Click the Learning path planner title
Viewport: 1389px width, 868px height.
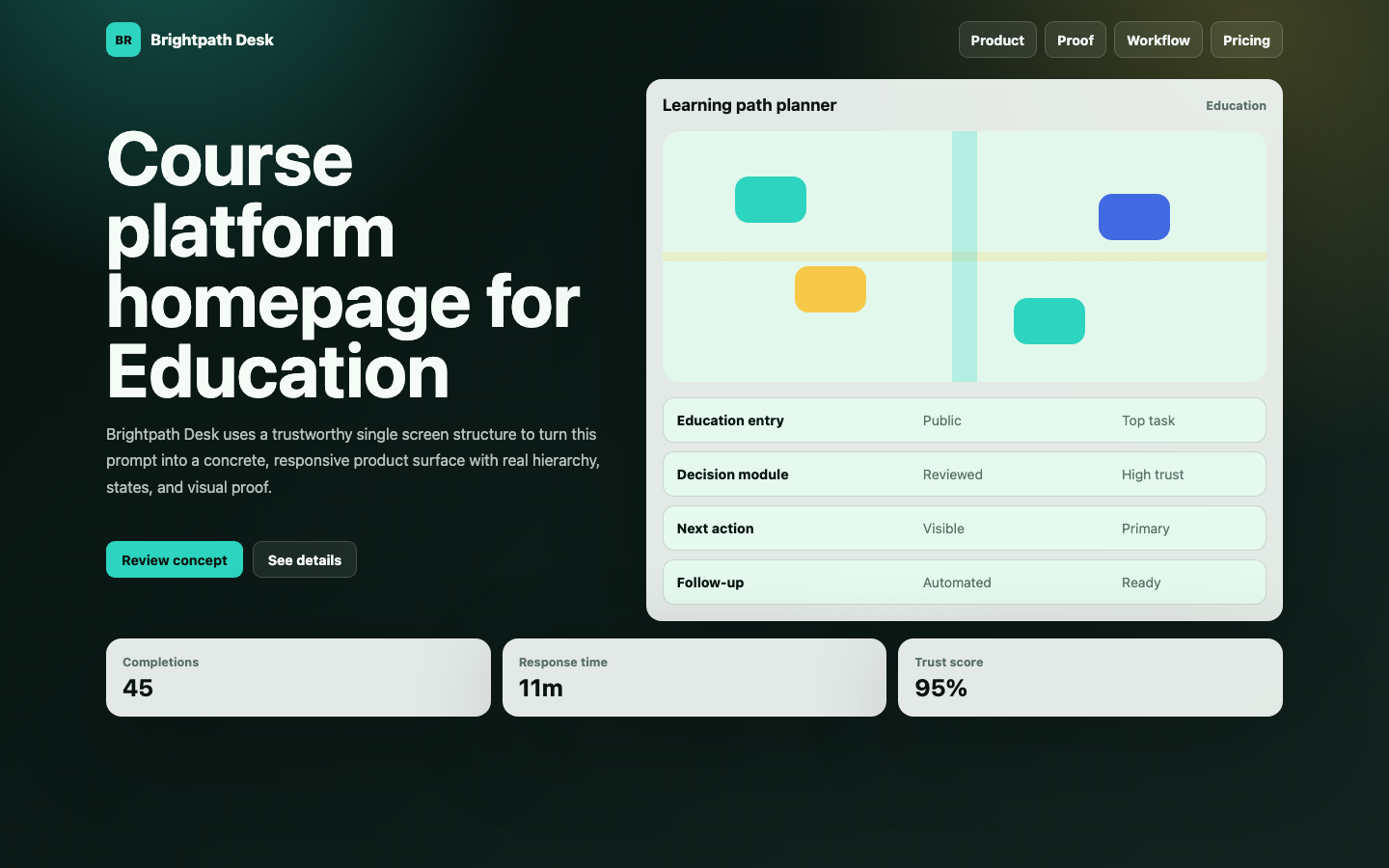click(x=749, y=105)
